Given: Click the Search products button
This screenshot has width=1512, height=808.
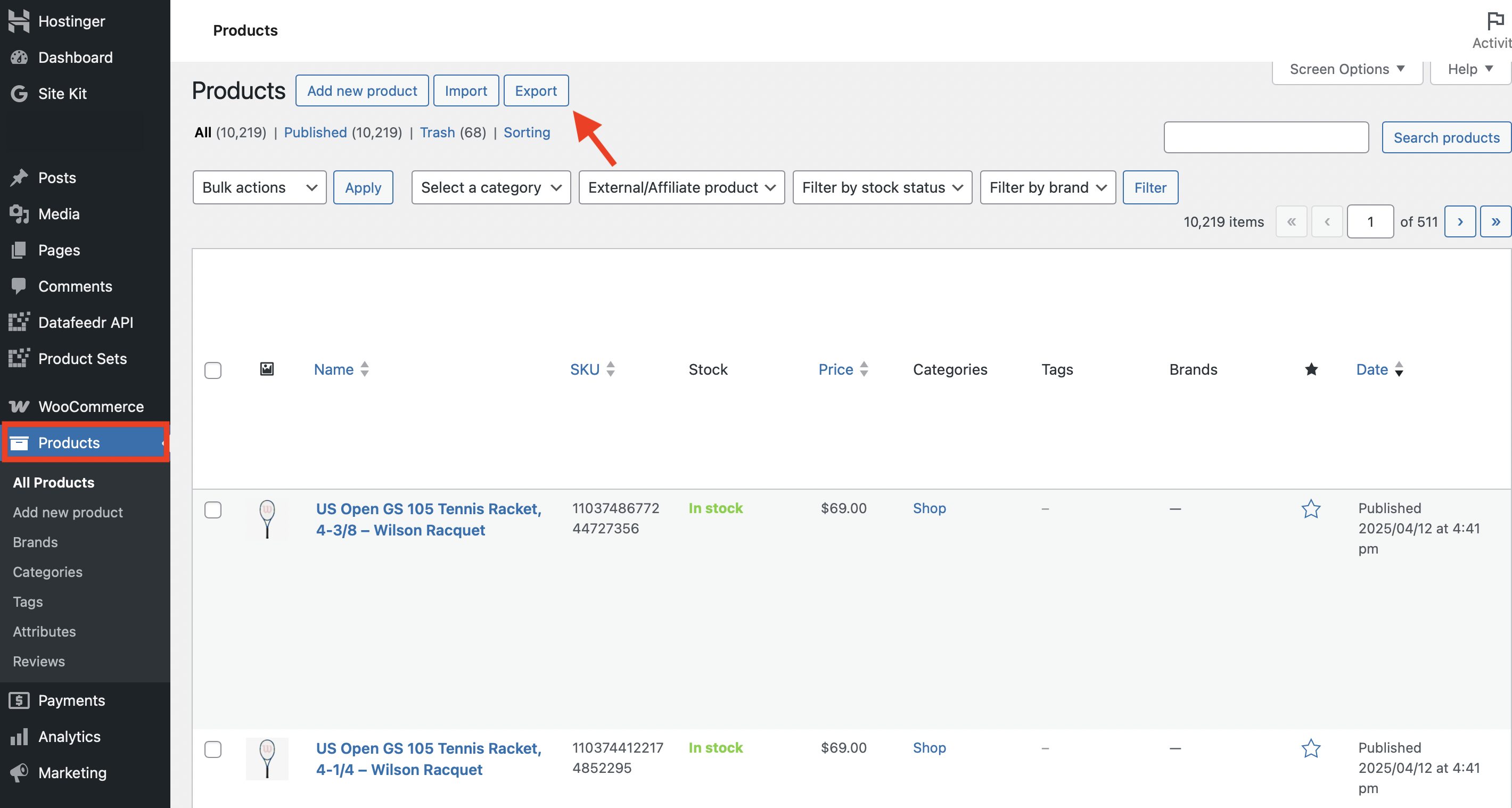Looking at the screenshot, I should 1447,137.
